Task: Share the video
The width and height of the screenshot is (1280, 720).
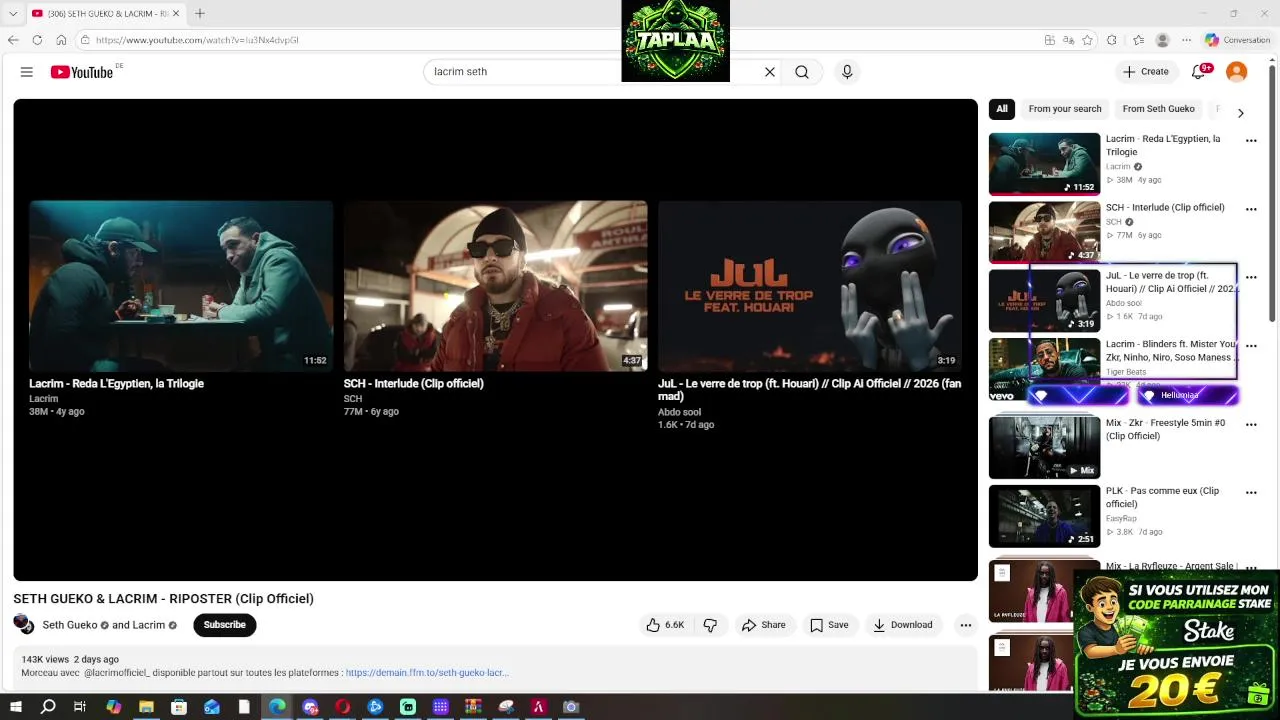Action: 764,625
